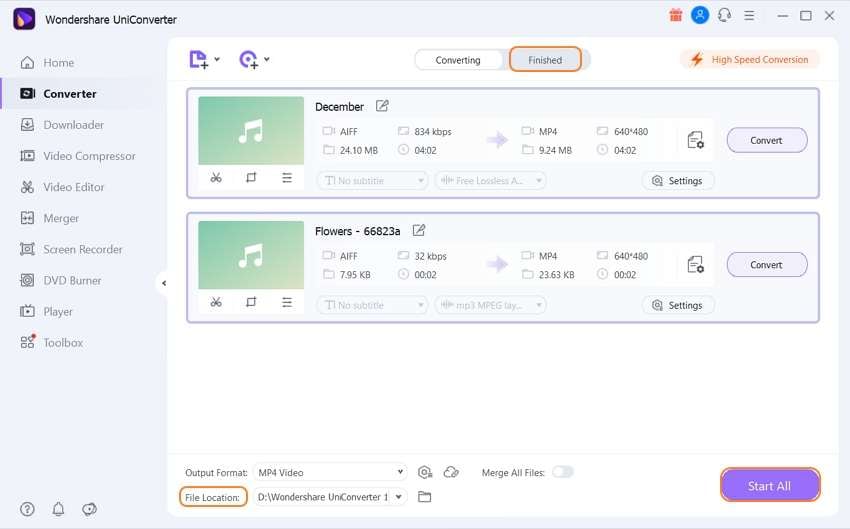Trim Flowers file with scissors icon

click(x=216, y=302)
